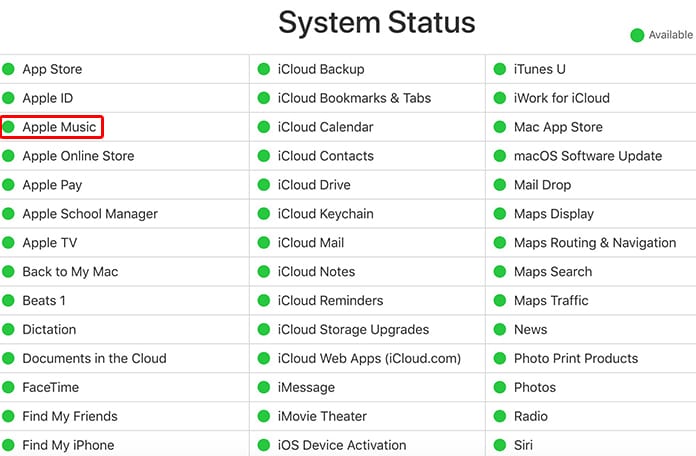Select the iWork for iCloud entry
The image size is (696, 456).
[562, 98]
